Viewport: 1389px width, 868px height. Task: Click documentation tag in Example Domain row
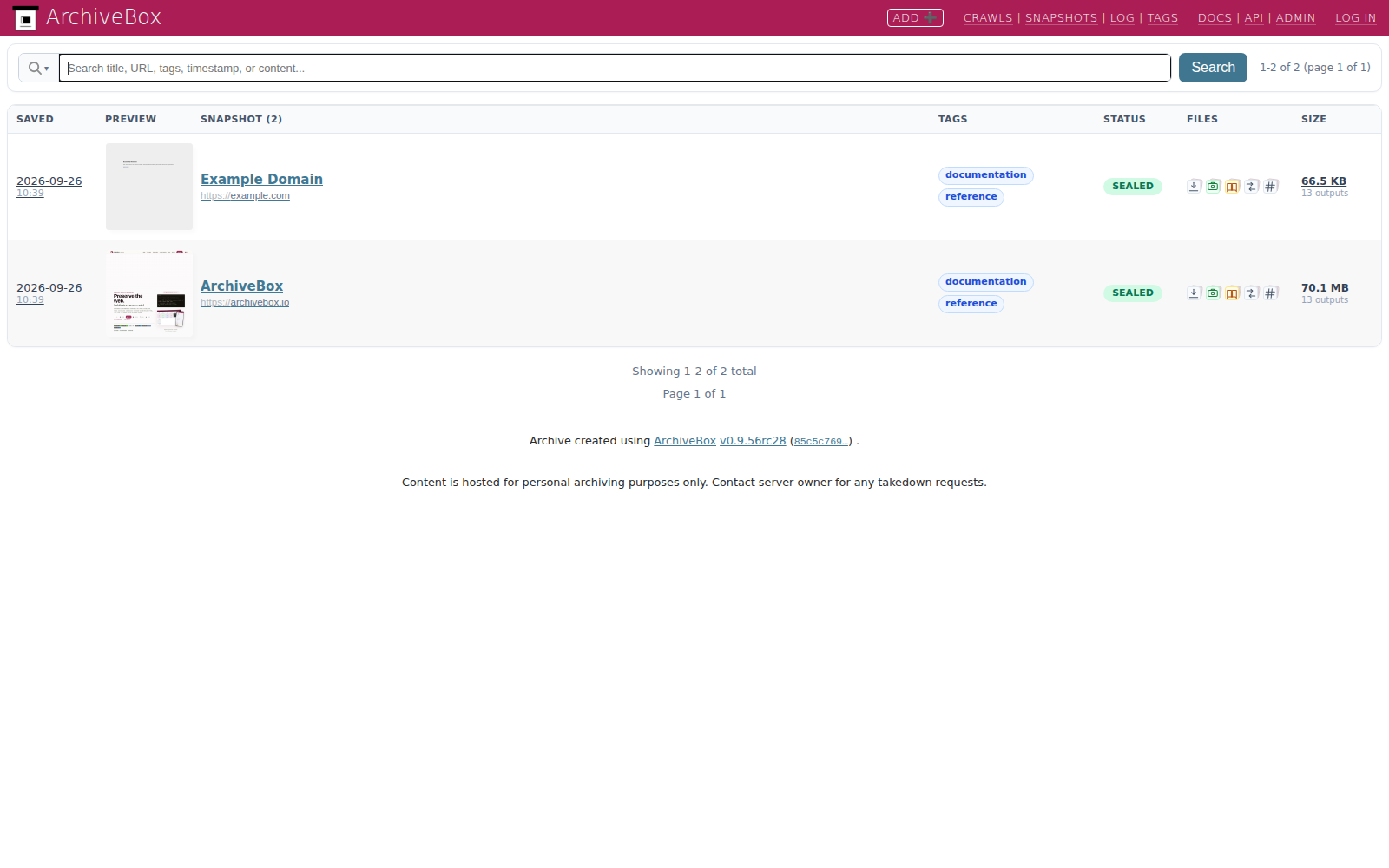click(x=986, y=175)
